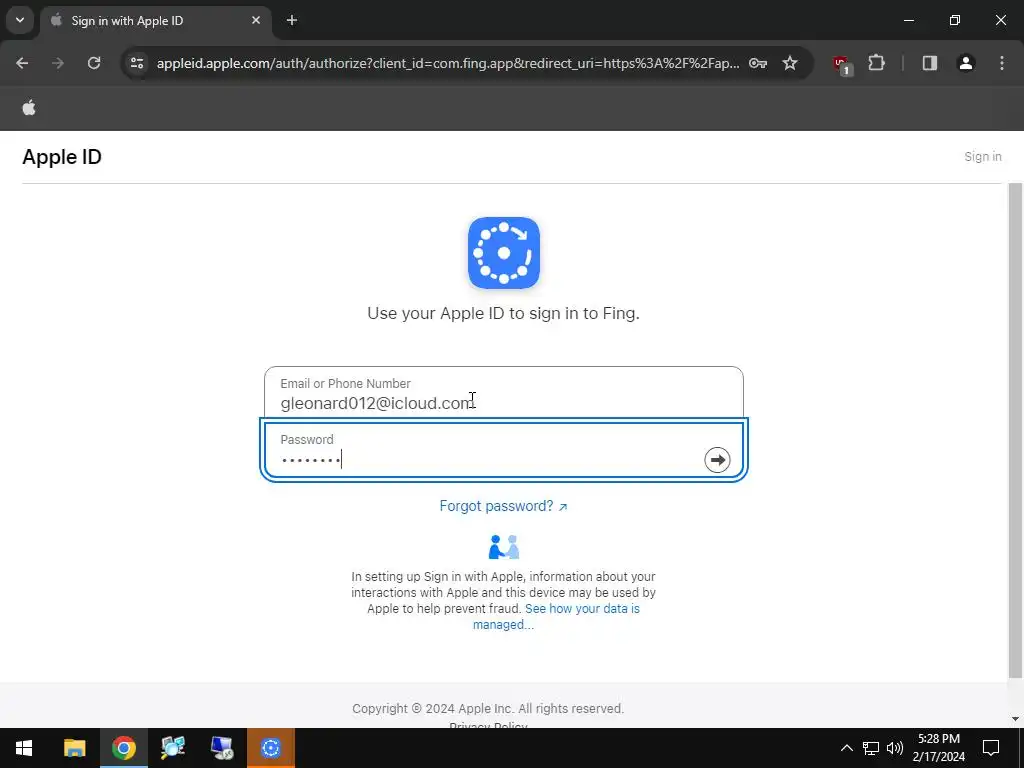Expand the tab search dropdown arrow
Image resolution: width=1024 pixels, height=768 pixels.
[20, 20]
